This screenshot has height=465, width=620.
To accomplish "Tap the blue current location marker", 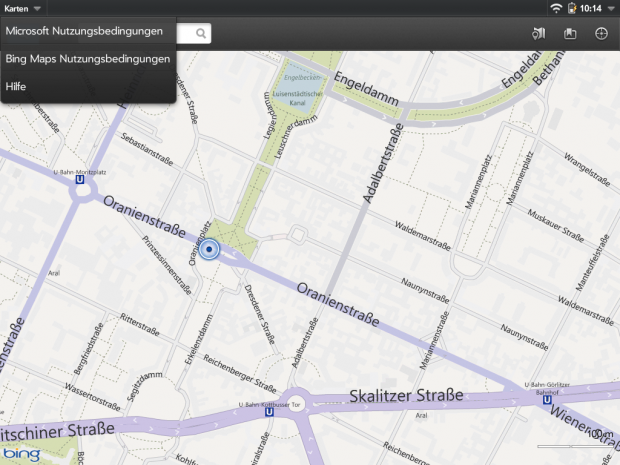I will [209, 249].
